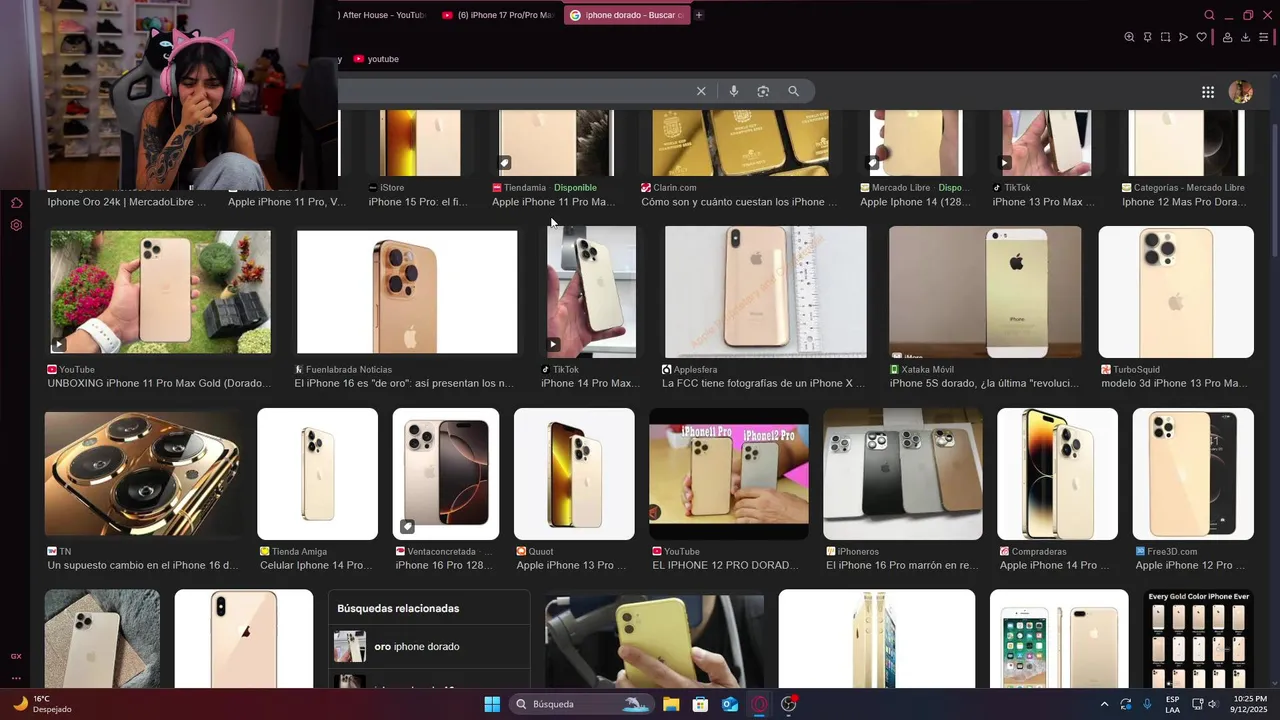This screenshot has height=720, width=1280.
Task: Switch to the After House - YouTube tab
Action: (x=383, y=15)
